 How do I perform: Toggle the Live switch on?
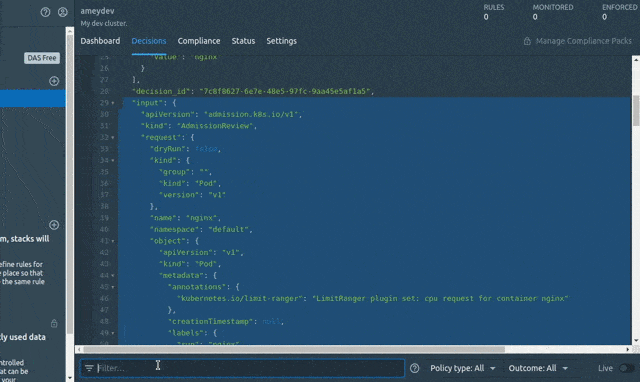pyautogui.click(x=627, y=368)
